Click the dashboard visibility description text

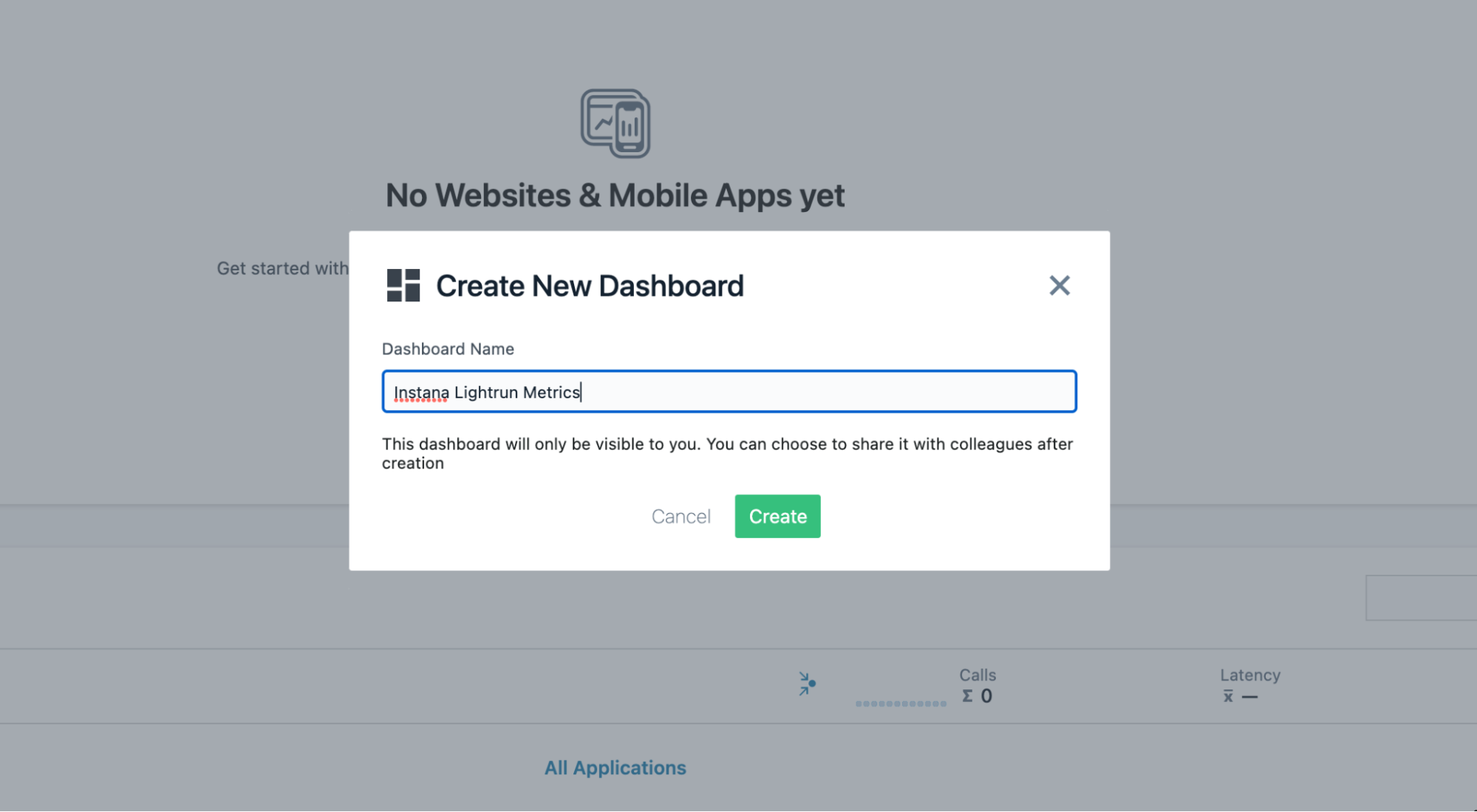click(x=727, y=453)
